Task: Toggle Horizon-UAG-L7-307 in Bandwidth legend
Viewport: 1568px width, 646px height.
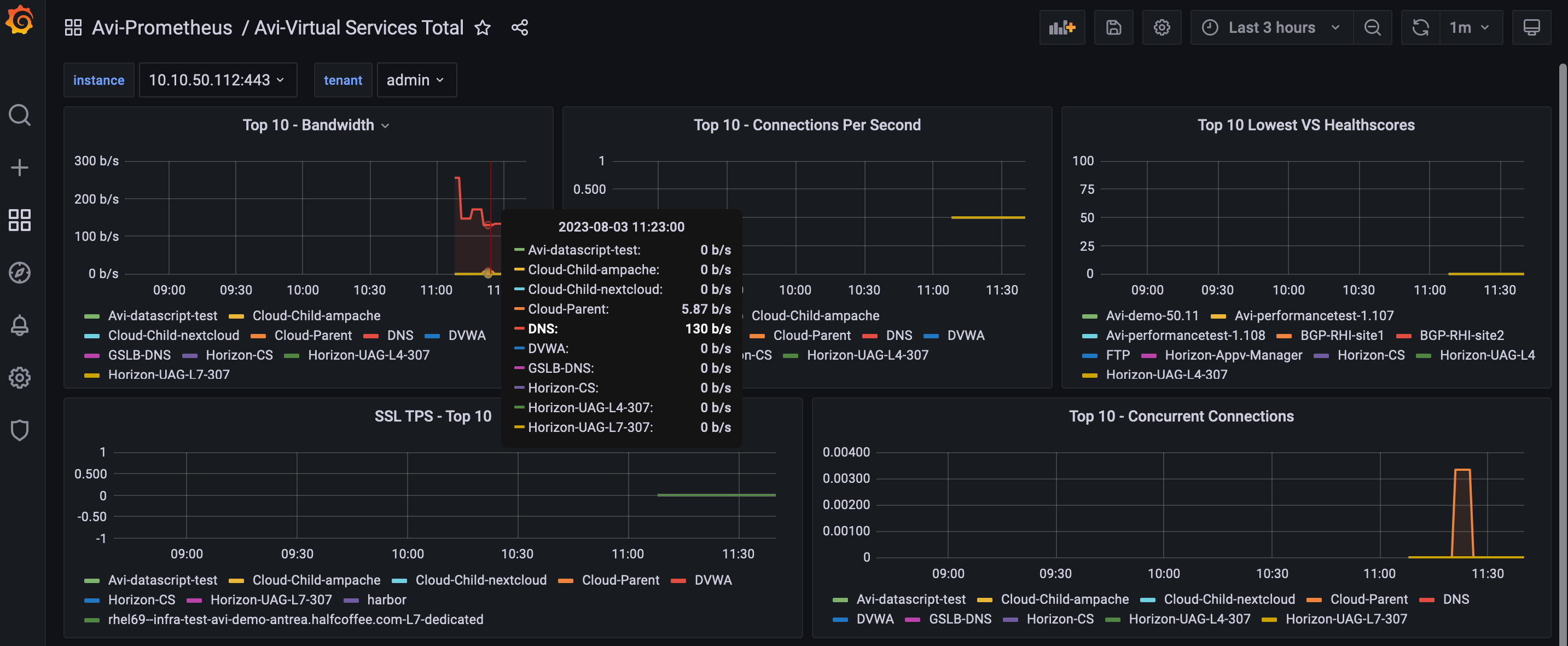Action: click(x=169, y=374)
